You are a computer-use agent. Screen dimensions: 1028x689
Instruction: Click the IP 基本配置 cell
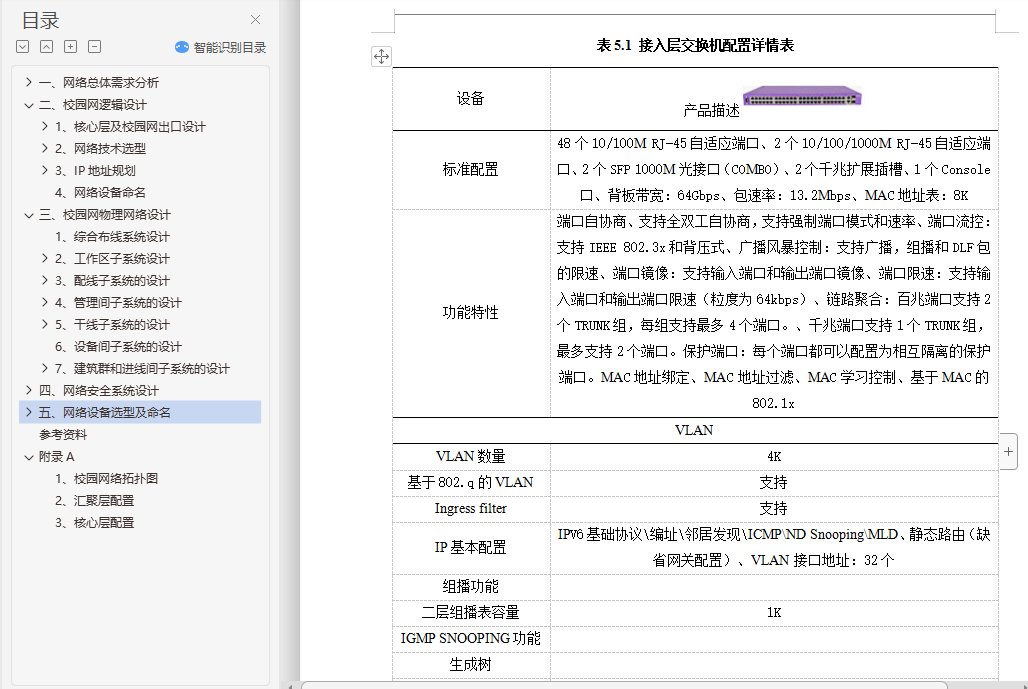click(470, 547)
